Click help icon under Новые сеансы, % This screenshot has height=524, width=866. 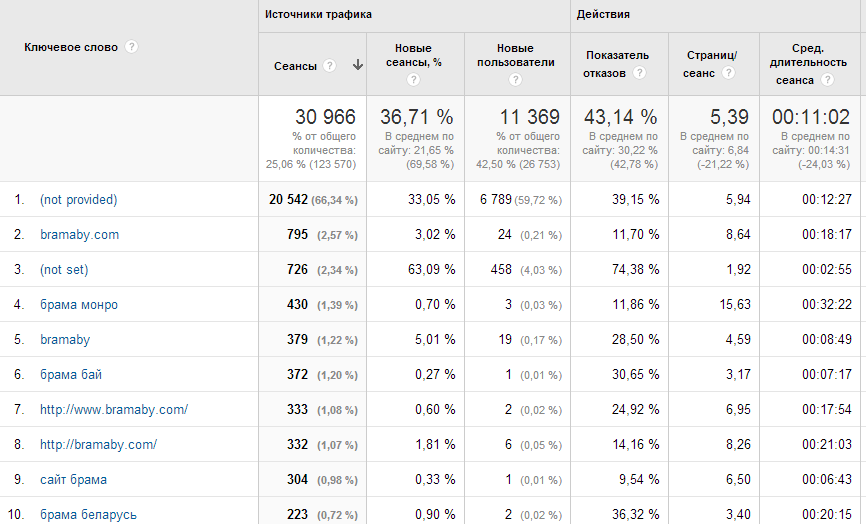tap(414, 80)
